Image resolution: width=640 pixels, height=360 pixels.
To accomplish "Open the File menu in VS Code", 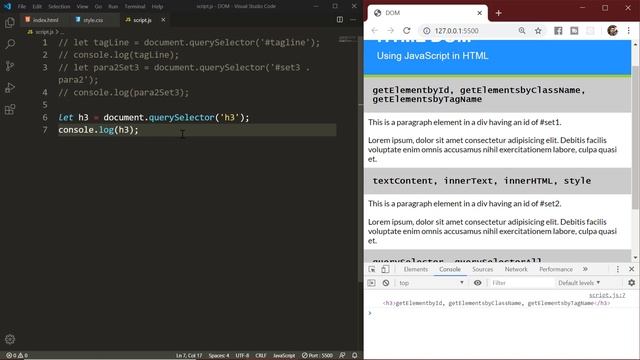I will (x=22, y=7).
